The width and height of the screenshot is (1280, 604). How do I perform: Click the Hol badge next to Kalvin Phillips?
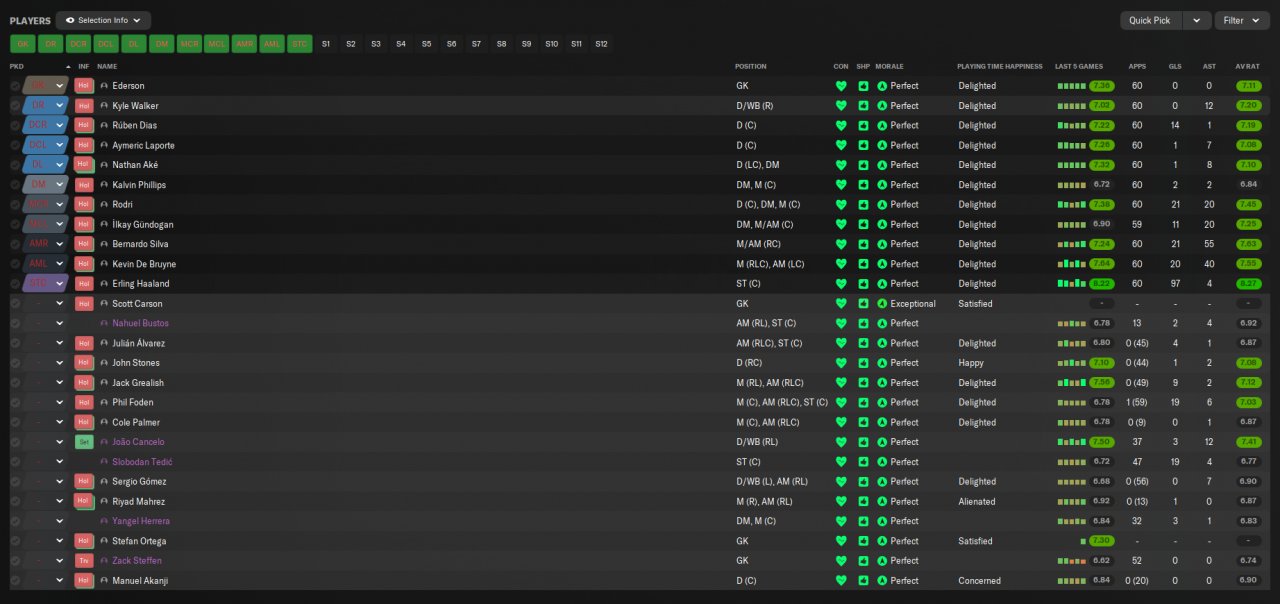(84, 185)
